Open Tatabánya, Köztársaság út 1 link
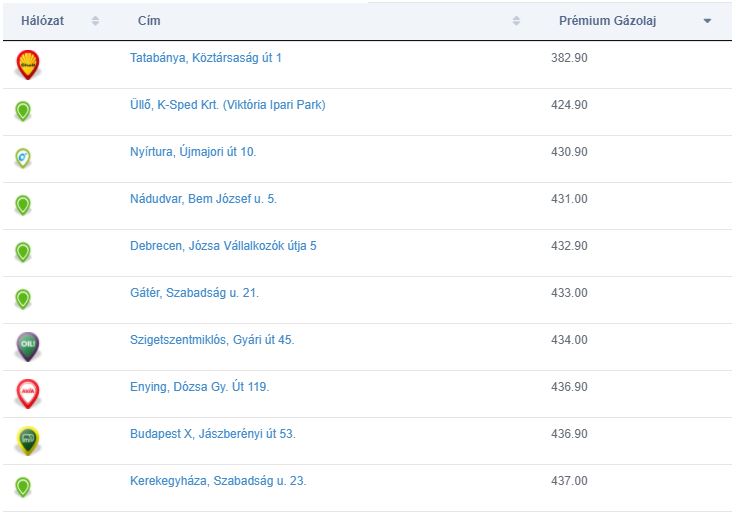Image resolution: width=739 pixels, height=519 pixels. point(206,58)
